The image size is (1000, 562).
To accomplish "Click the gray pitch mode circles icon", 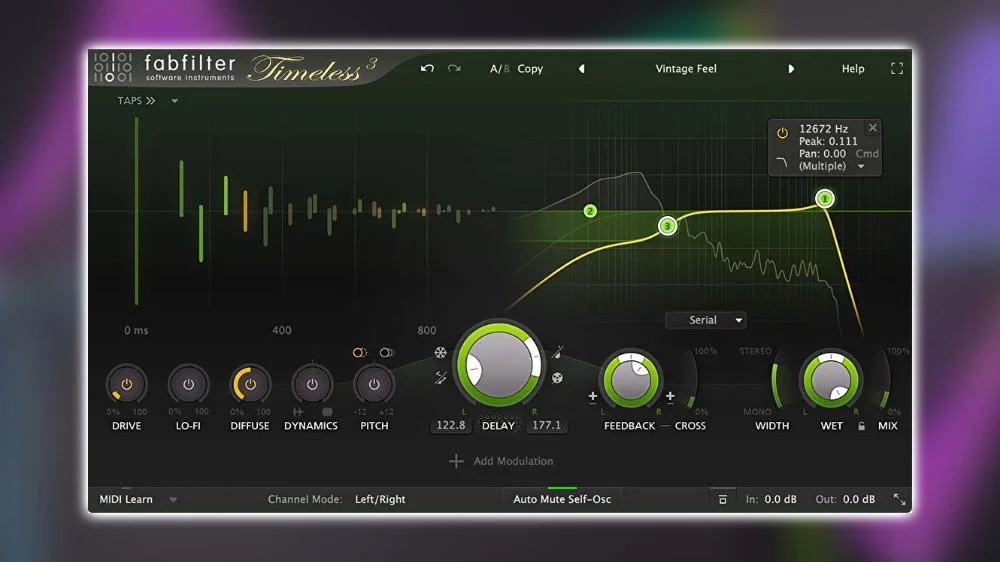I will pos(386,353).
